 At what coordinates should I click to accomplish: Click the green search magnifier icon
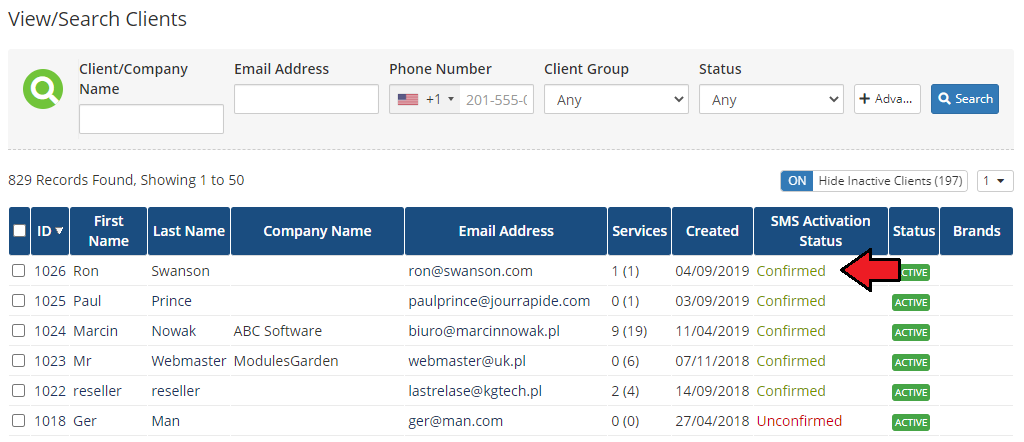click(43, 89)
